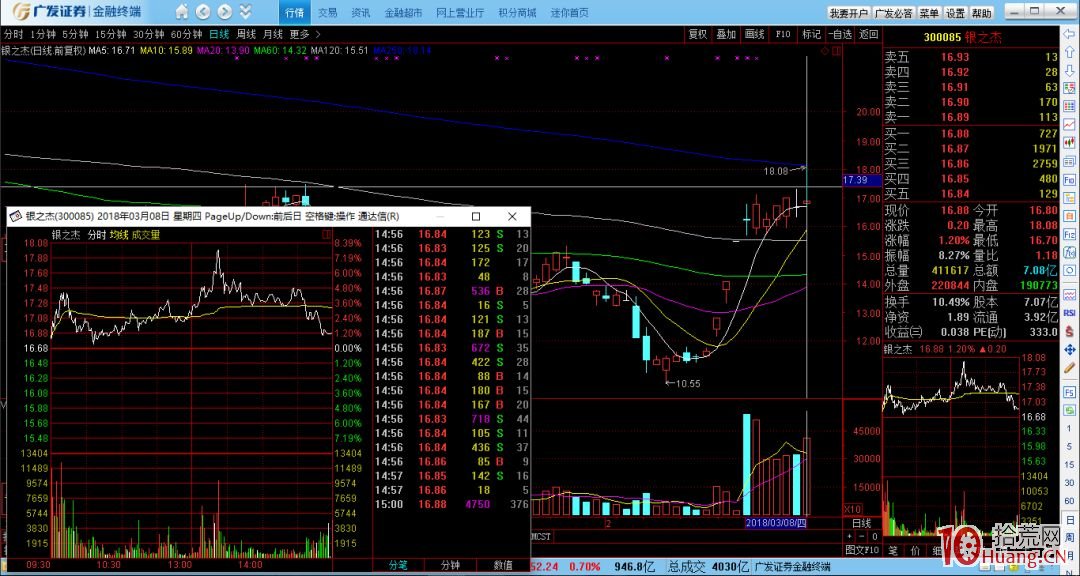Click the RSI indicator sidebar icon

pyautogui.click(x=1070, y=312)
